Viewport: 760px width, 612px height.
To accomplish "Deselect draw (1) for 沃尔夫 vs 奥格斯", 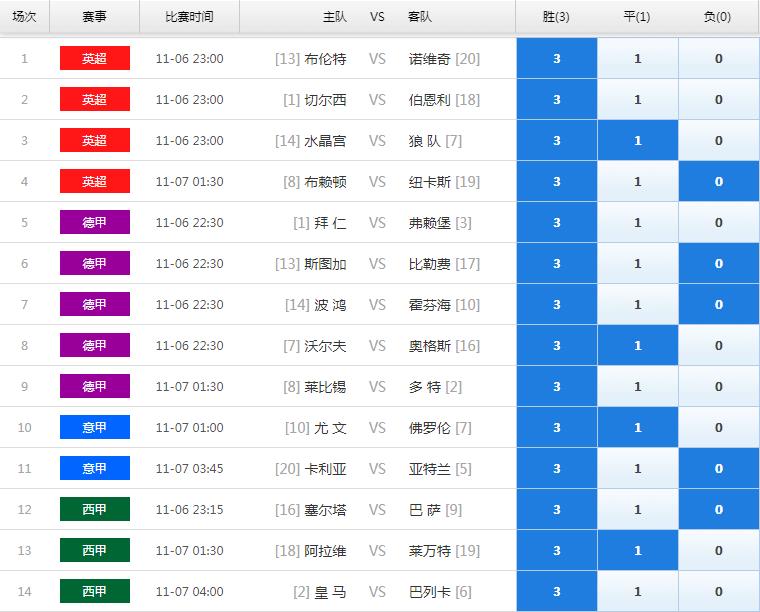I will [637, 345].
